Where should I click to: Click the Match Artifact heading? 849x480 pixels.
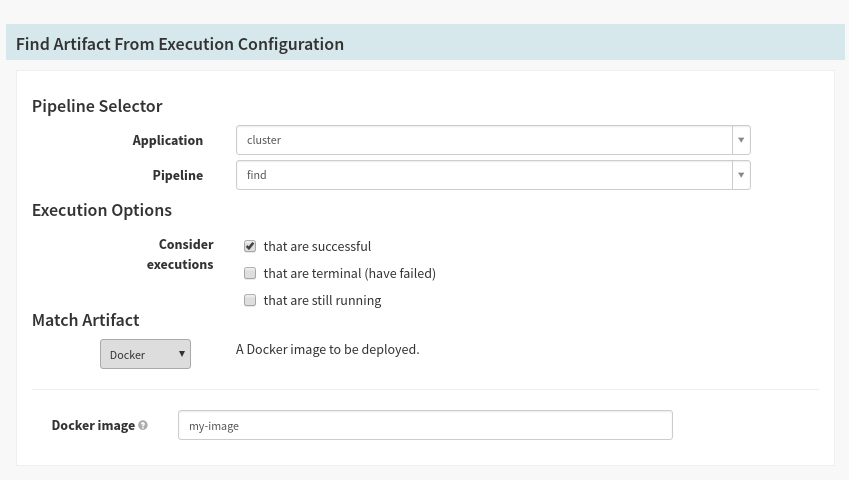coord(86,320)
